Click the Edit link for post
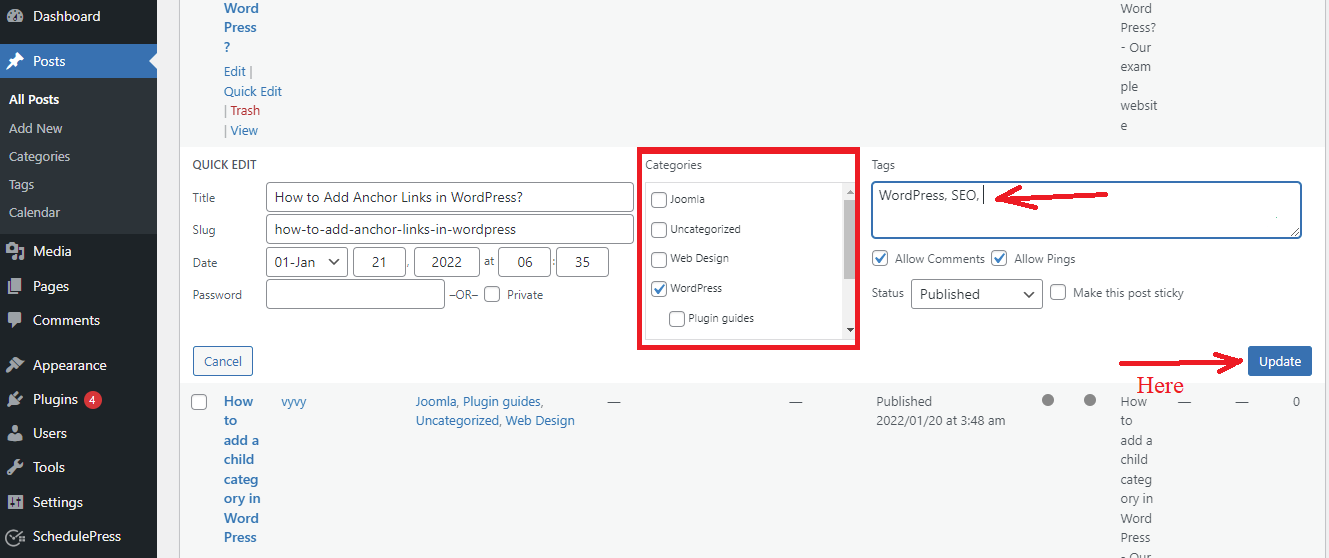 click(235, 72)
